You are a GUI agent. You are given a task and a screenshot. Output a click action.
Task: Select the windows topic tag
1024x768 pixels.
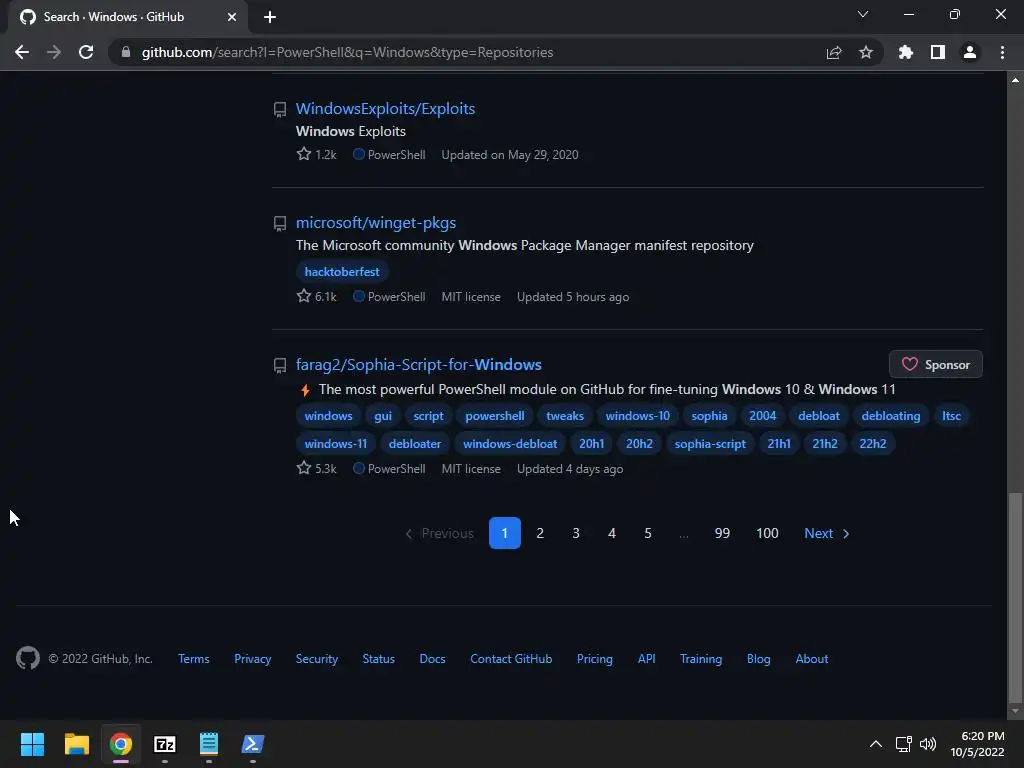[x=328, y=415]
